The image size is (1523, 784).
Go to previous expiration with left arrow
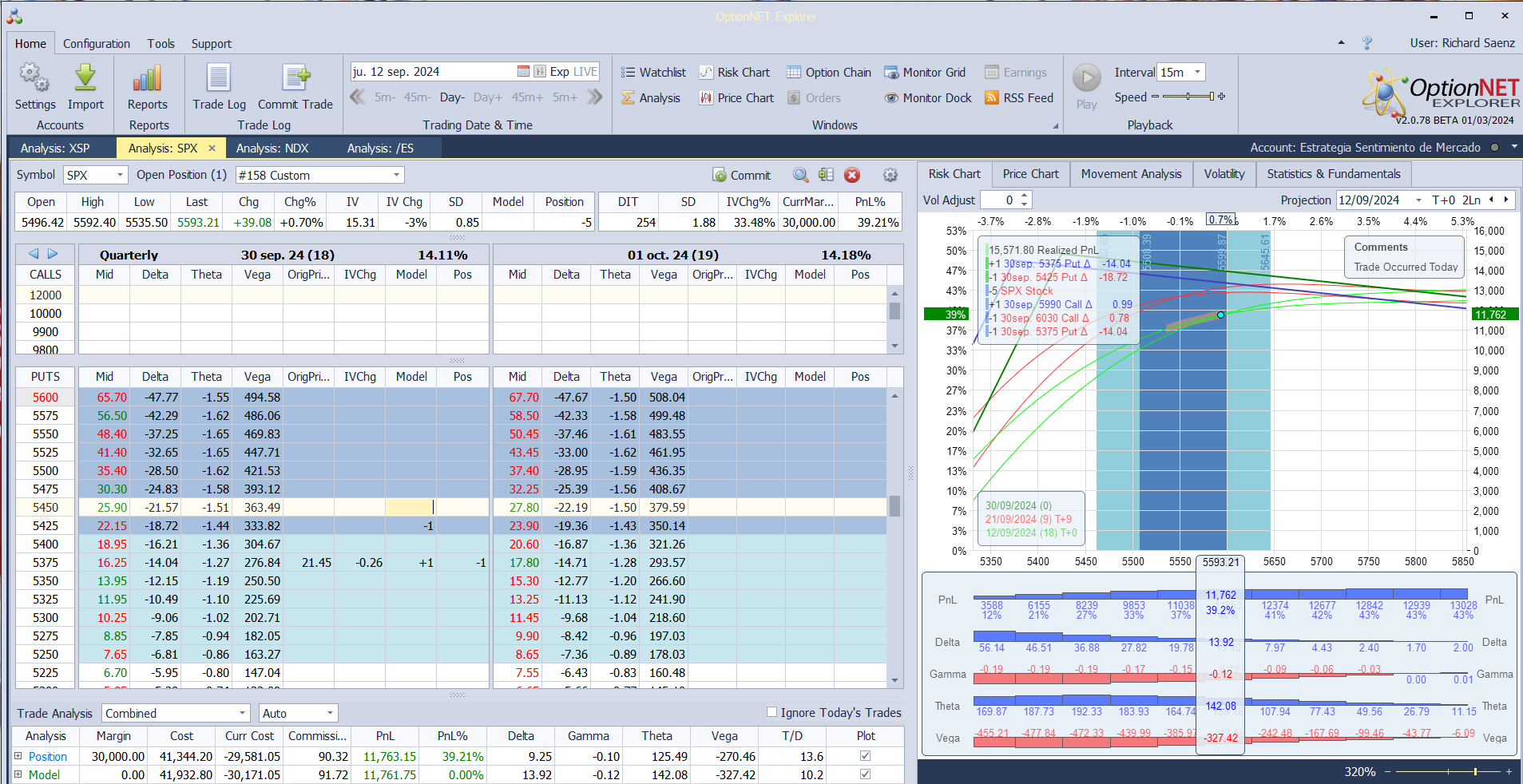[34, 254]
